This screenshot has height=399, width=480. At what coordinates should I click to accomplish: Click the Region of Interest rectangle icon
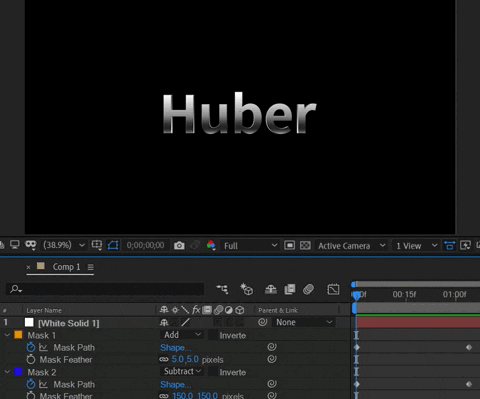tap(289, 246)
